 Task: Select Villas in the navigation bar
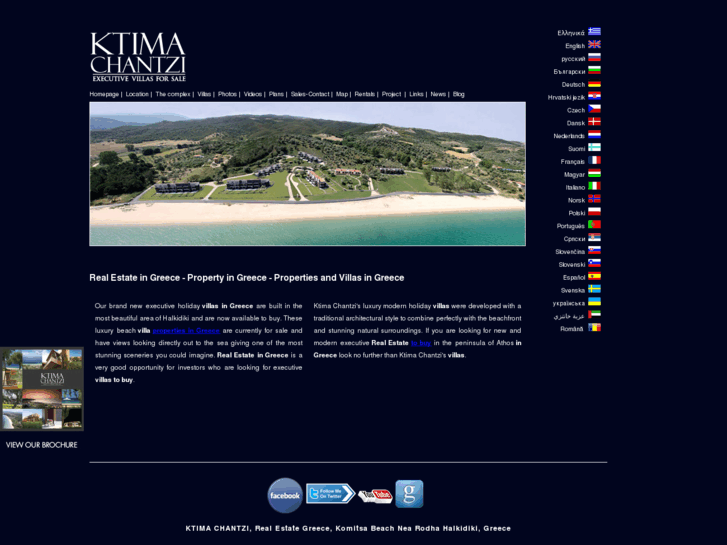[204, 94]
